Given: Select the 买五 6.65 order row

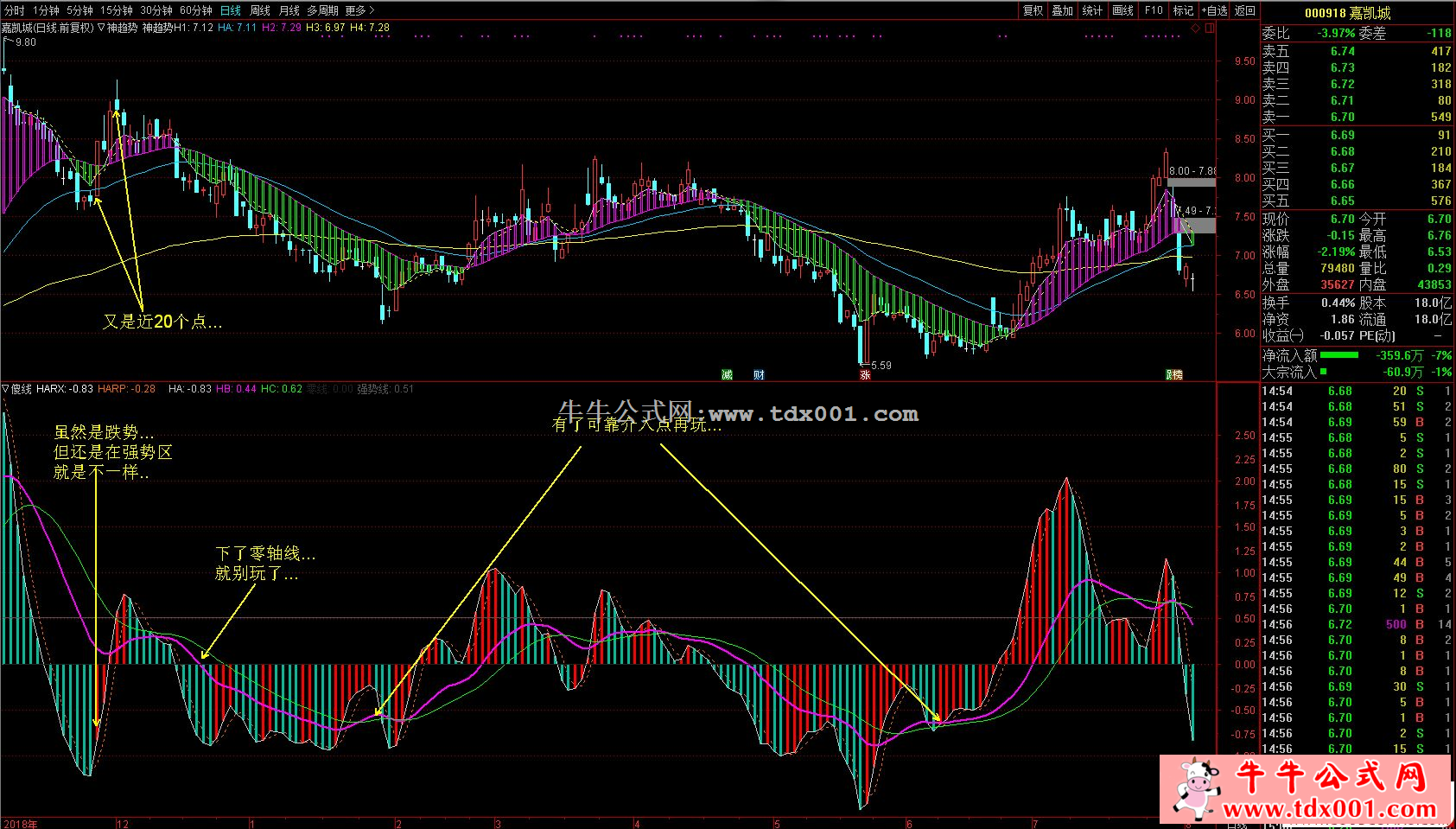Looking at the screenshot, I should (x=1357, y=201).
